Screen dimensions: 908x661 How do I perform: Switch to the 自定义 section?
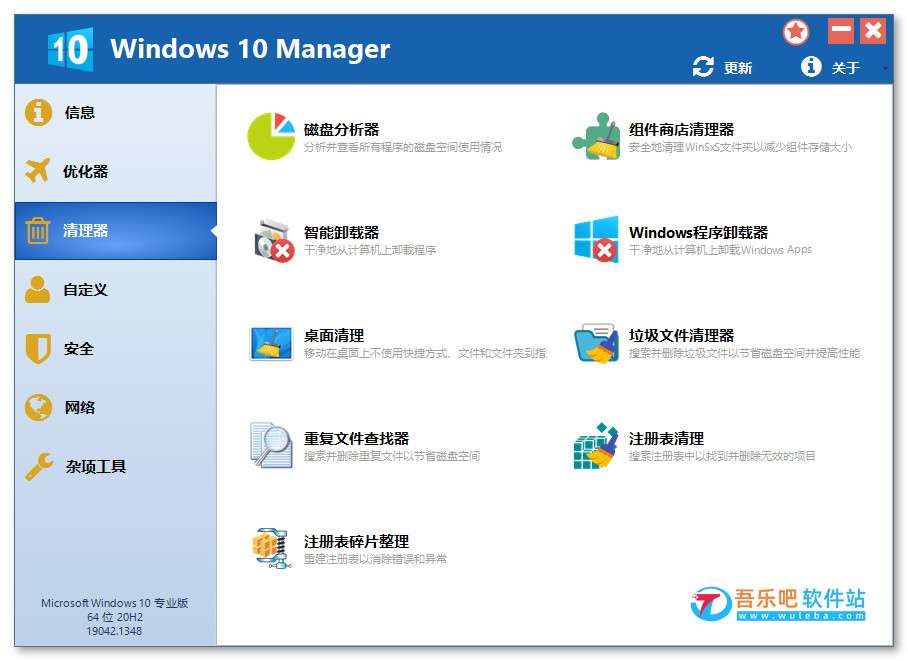pos(116,289)
